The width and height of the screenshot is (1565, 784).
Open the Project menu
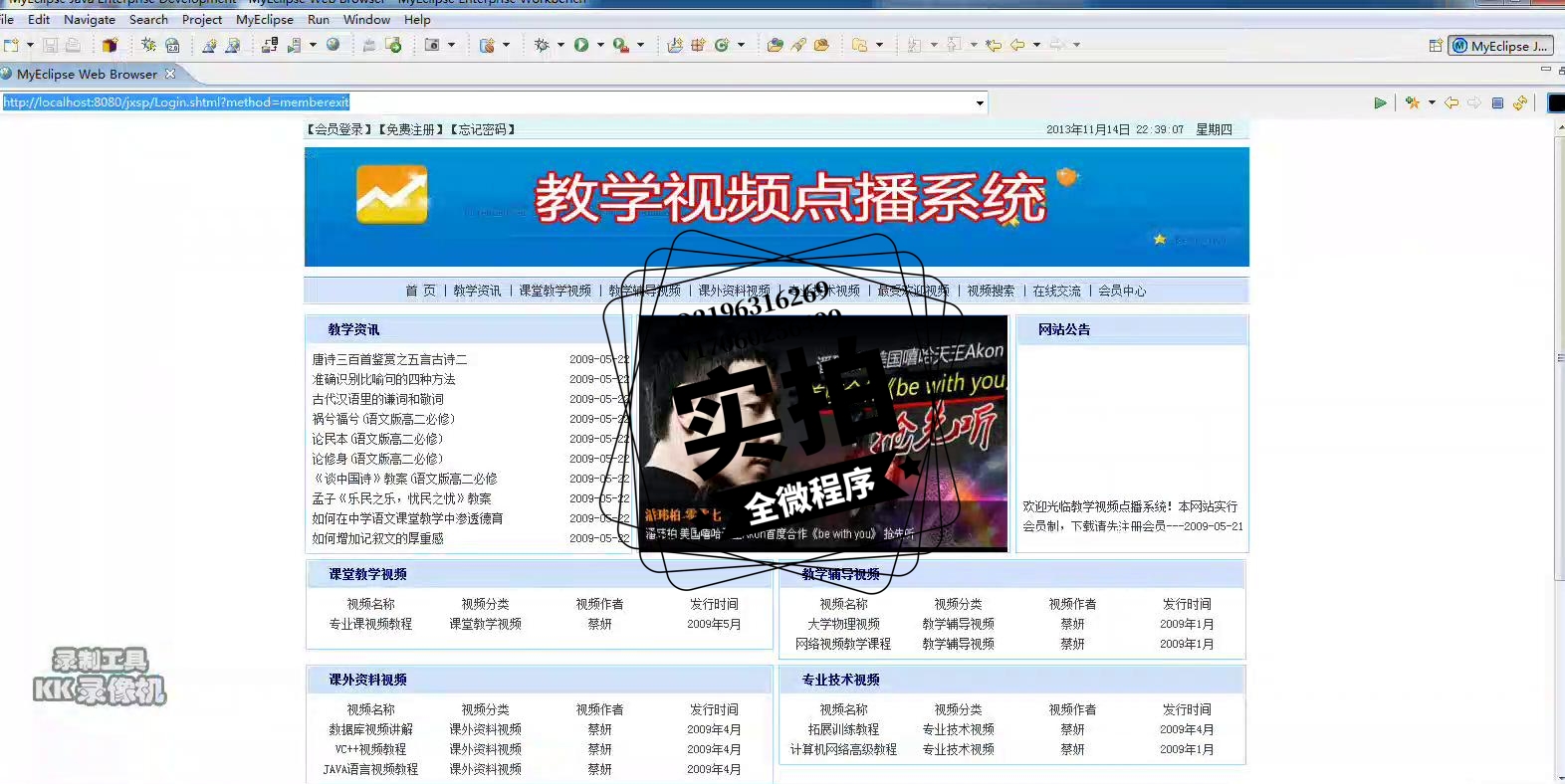[x=202, y=19]
